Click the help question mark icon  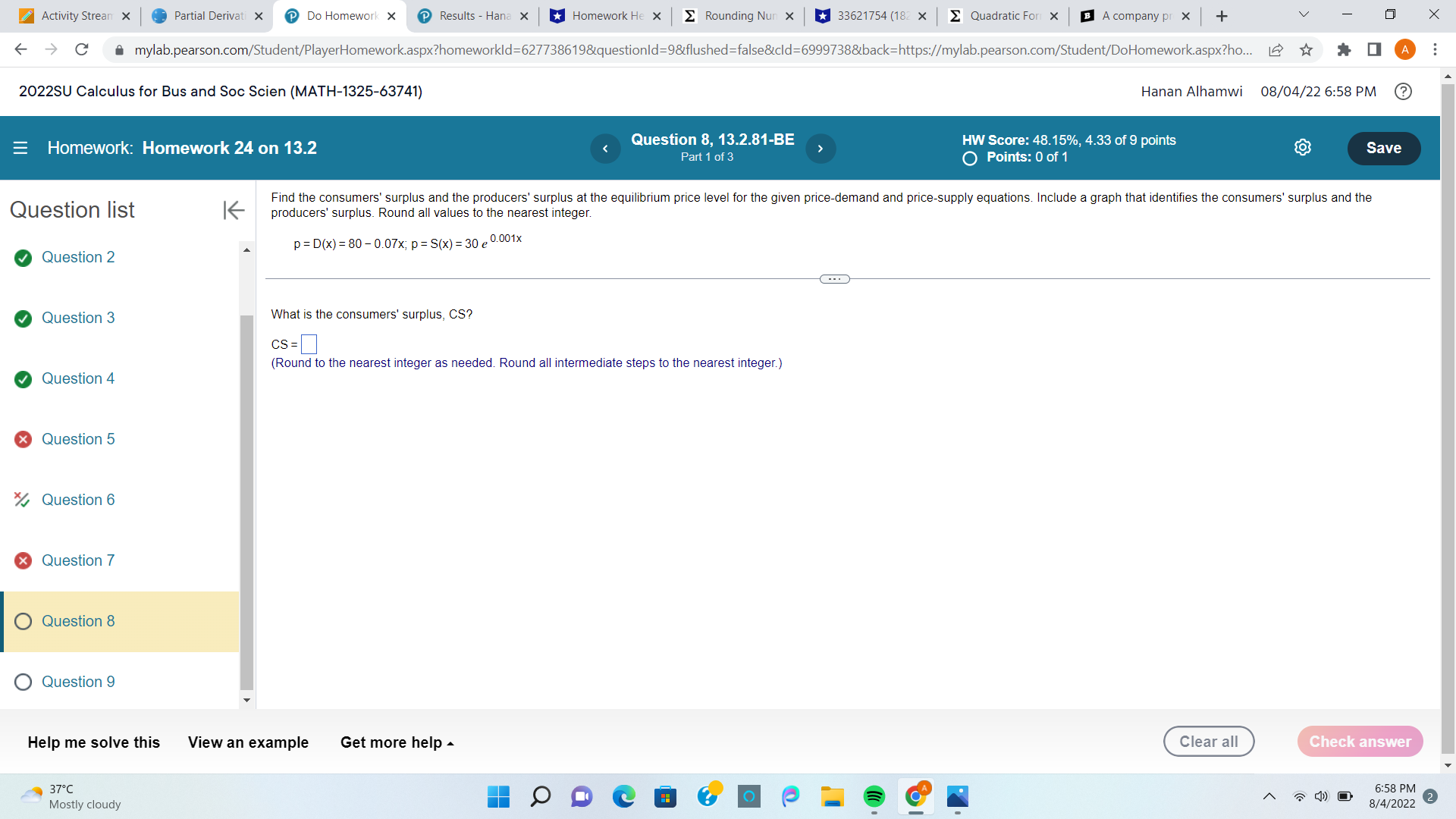[1403, 91]
